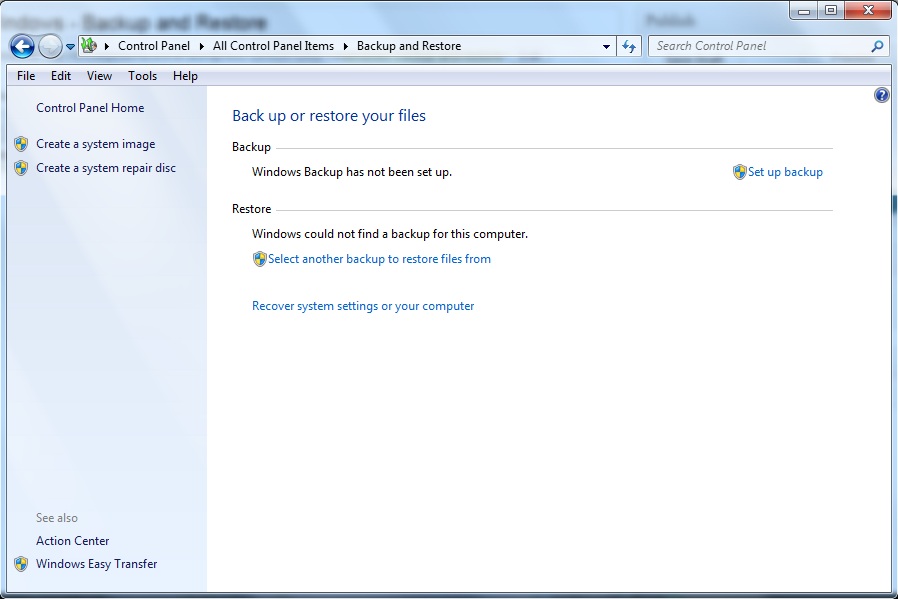
Task: Click 'Back up or restore your files' heading
Action: [x=329, y=116]
